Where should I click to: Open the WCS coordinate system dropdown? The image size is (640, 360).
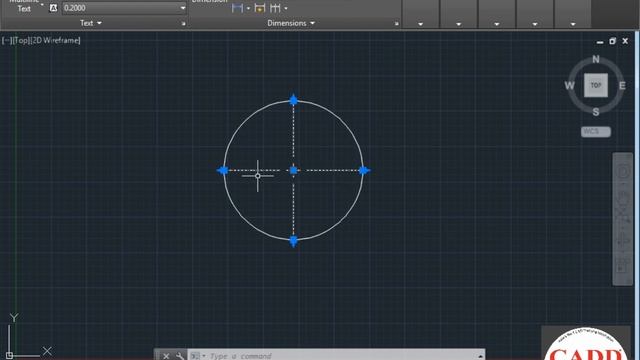click(x=596, y=131)
